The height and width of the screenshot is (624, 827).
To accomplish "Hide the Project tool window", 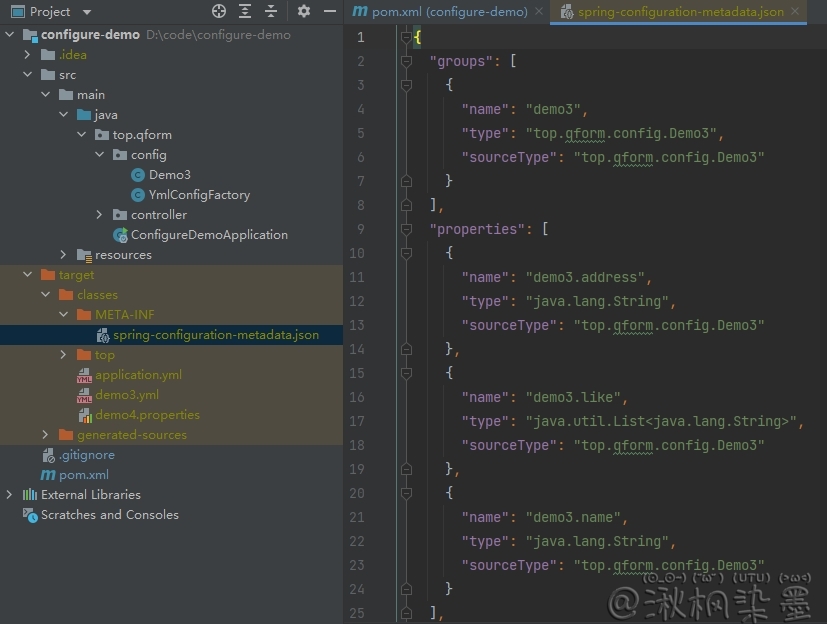I will coord(329,12).
